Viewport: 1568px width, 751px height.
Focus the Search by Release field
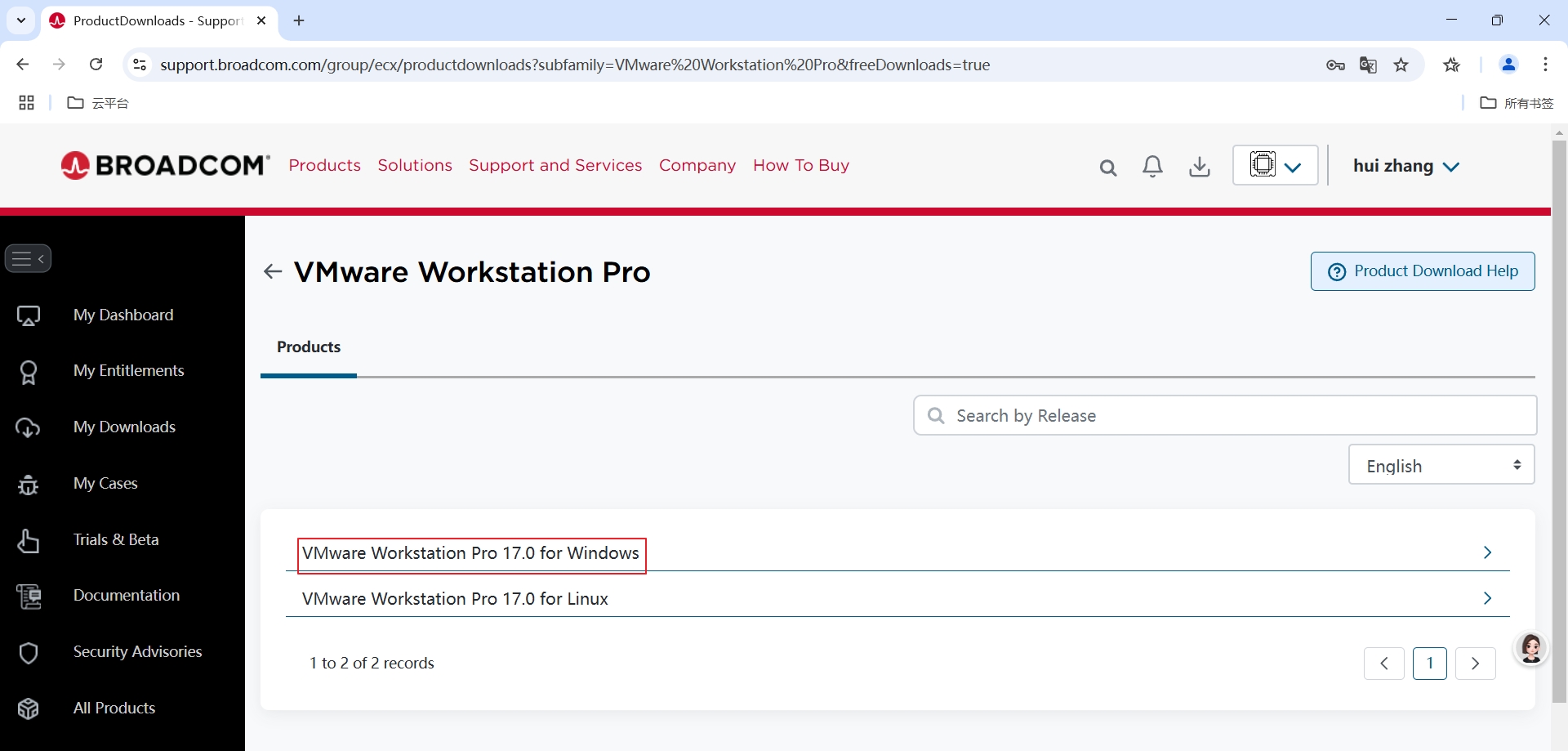1225,416
